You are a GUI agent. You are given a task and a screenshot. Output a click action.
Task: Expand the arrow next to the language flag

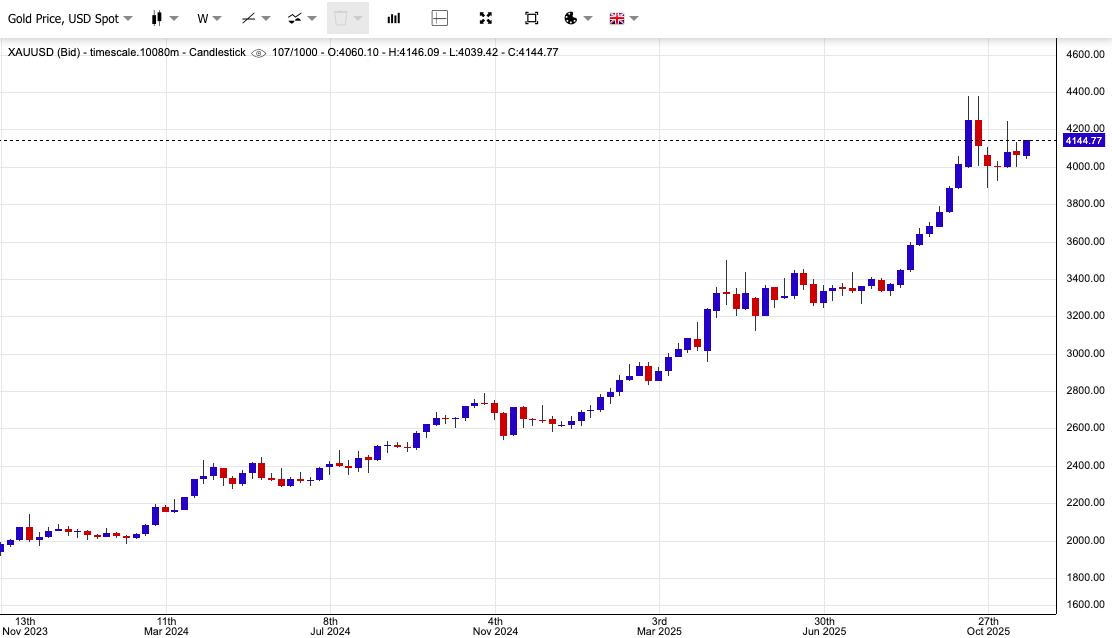(634, 18)
